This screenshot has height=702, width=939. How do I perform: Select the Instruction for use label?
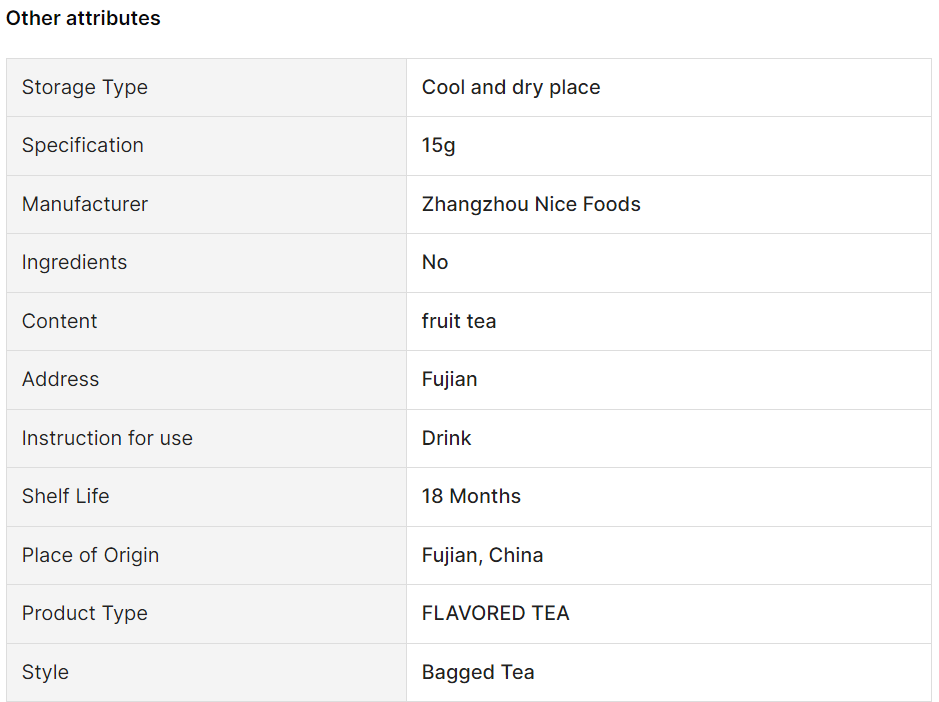(107, 438)
